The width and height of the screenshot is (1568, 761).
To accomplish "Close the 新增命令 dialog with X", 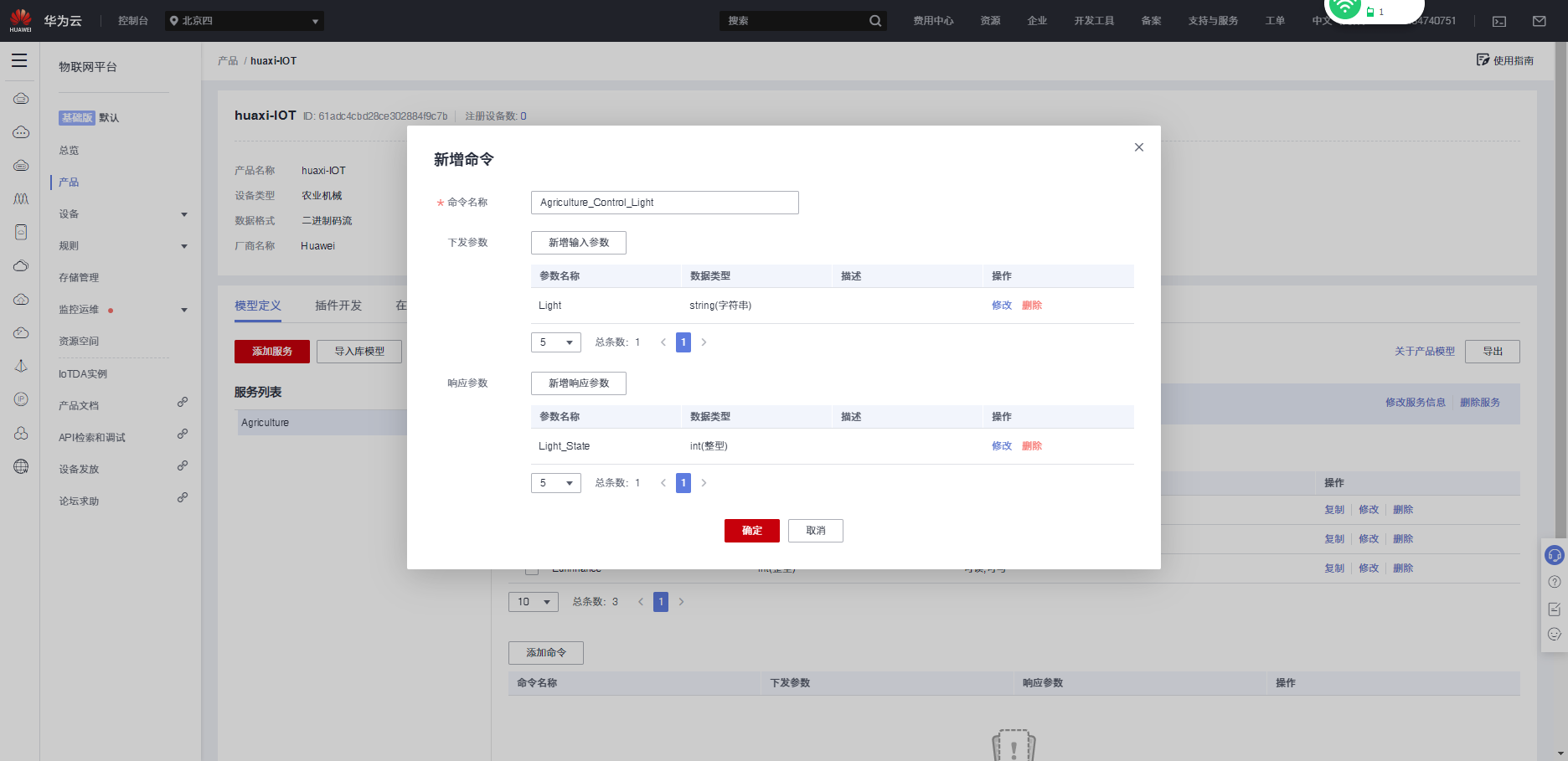I will tap(1139, 147).
